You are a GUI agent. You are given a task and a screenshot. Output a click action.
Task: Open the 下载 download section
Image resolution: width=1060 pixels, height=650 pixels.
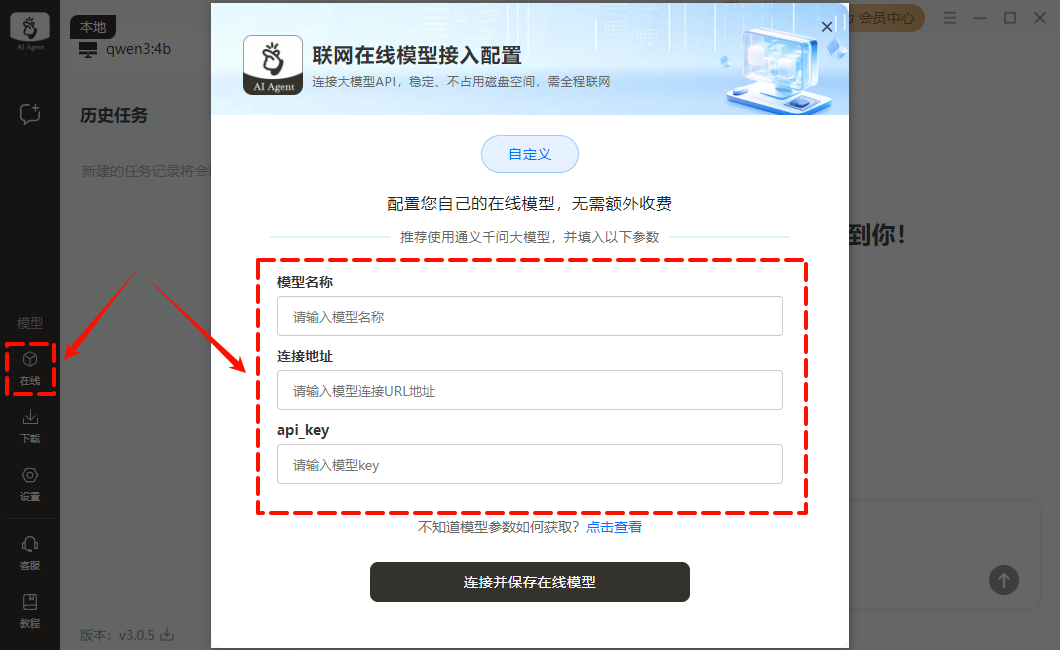click(30, 426)
